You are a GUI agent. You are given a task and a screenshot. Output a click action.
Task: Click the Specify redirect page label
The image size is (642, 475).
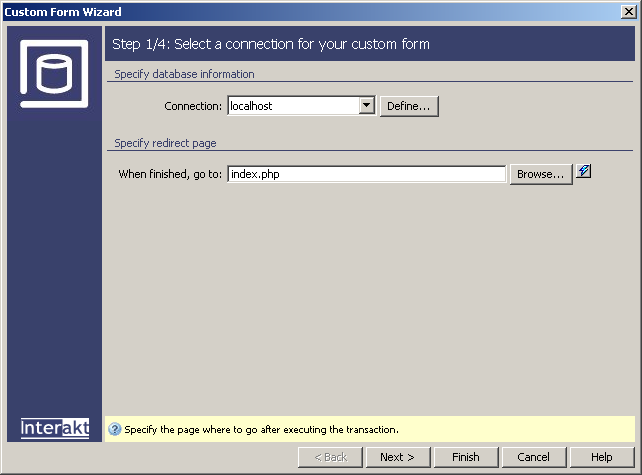click(165, 143)
